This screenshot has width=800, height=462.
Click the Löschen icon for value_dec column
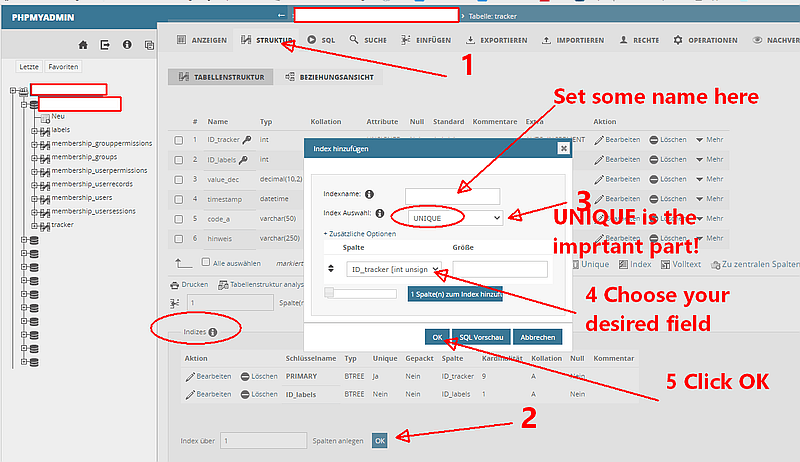[654, 179]
